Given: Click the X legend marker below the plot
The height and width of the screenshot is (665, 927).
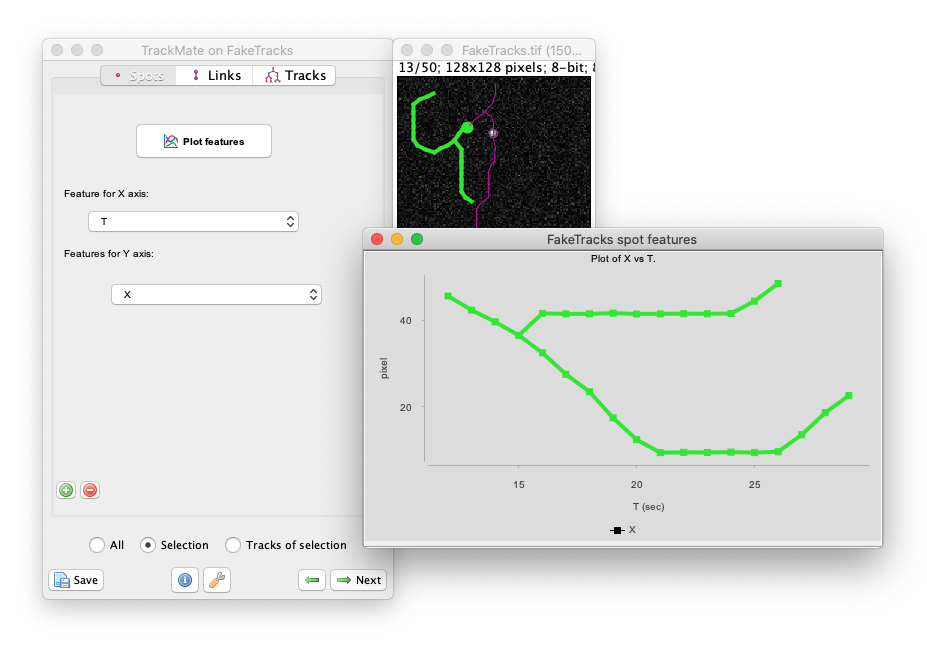Looking at the screenshot, I should [618, 530].
